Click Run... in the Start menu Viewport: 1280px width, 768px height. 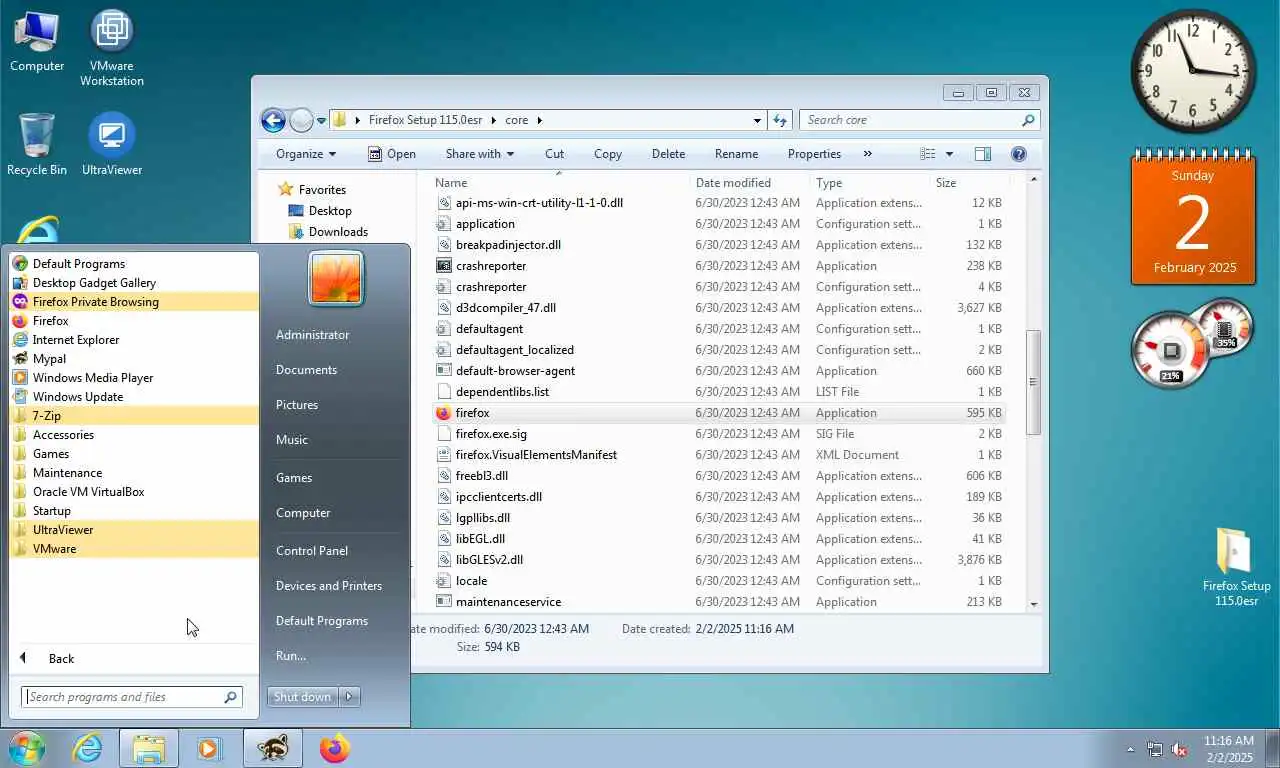(x=291, y=656)
